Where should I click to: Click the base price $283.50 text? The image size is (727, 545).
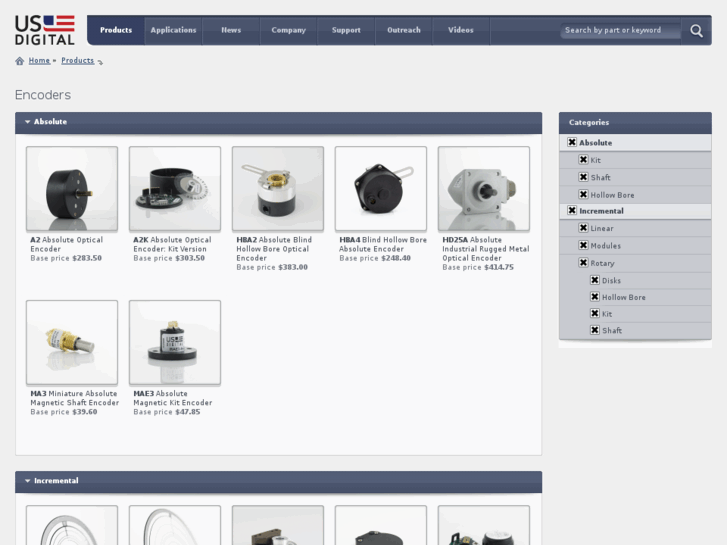pos(66,258)
